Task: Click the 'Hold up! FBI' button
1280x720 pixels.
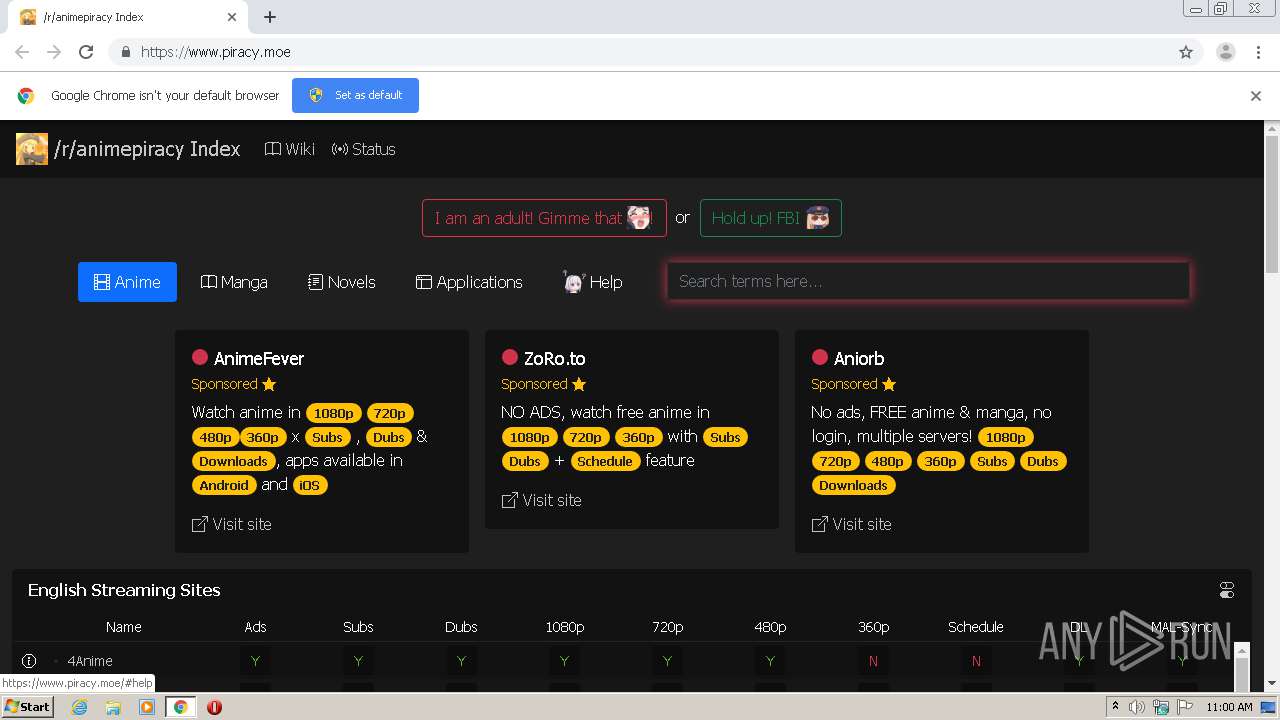Action: point(771,218)
